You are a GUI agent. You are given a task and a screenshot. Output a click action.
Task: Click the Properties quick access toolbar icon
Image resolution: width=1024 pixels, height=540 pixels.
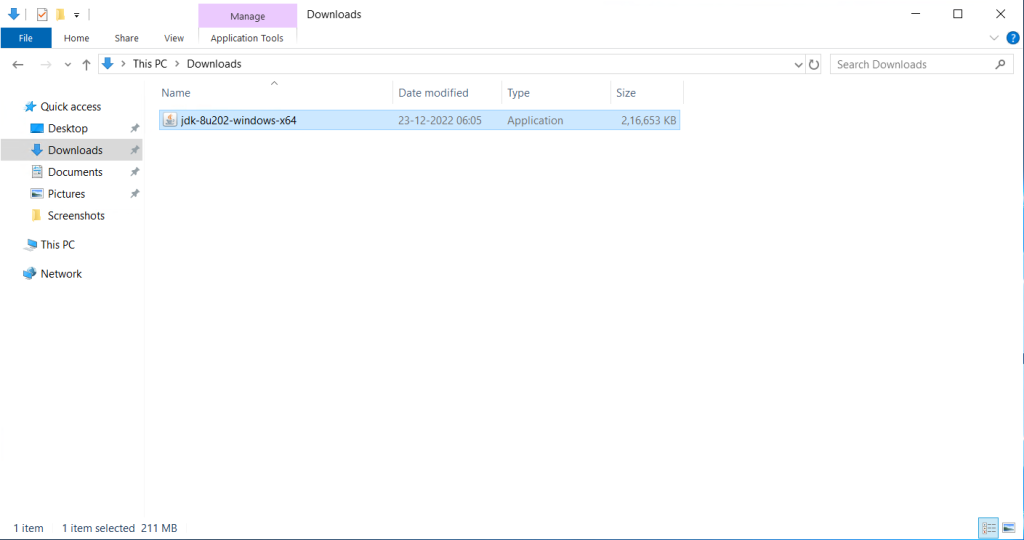[x=42, y=14]
